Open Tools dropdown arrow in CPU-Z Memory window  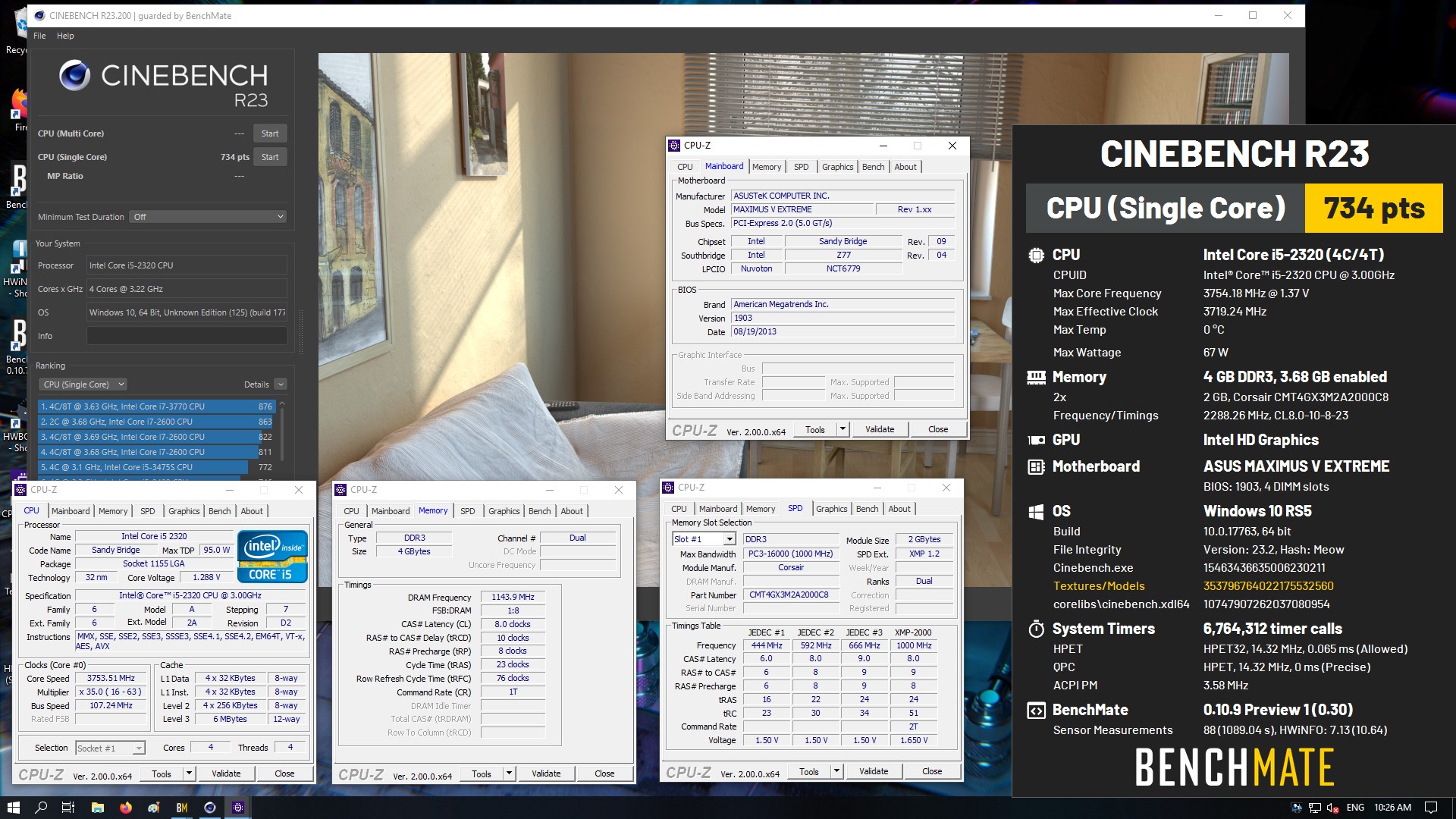point(509,773)
